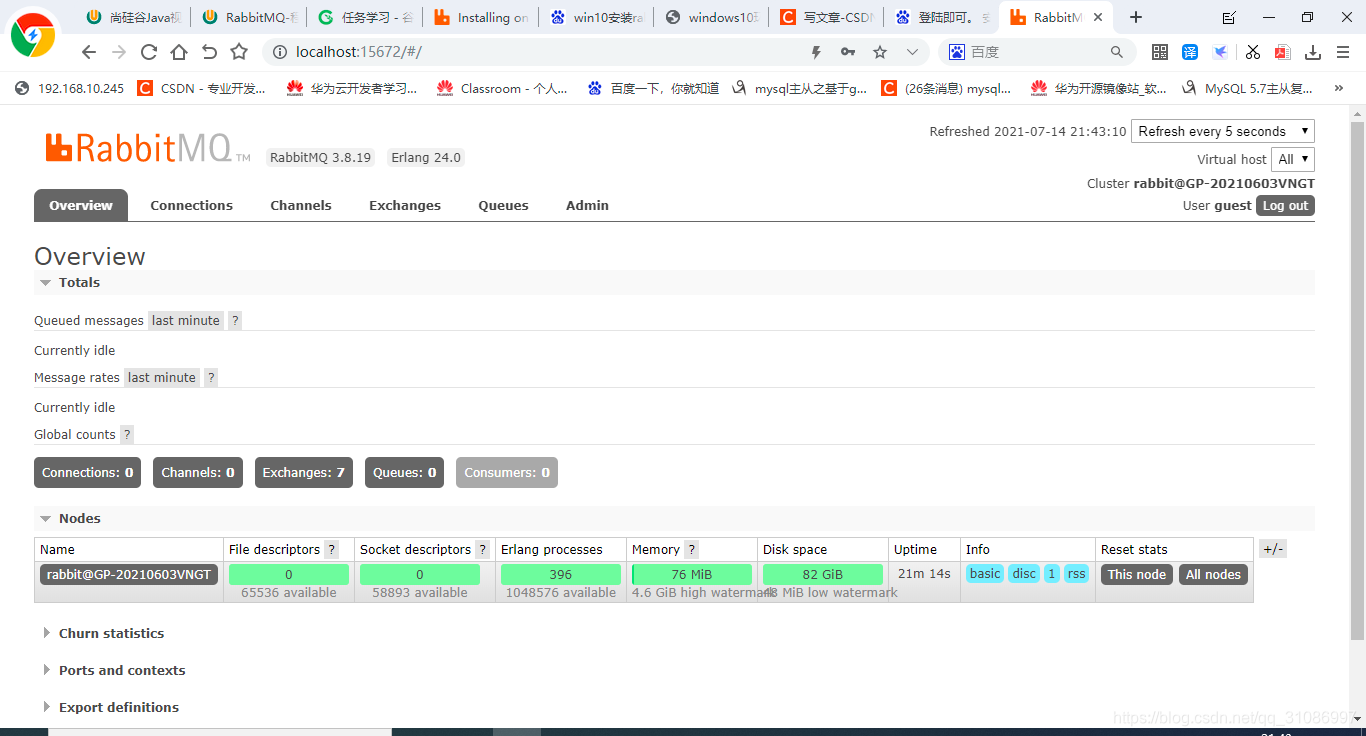
Task: Click the Memory 76 MiB usage bar
Action: pyautogui.click(x=692, y=575)
